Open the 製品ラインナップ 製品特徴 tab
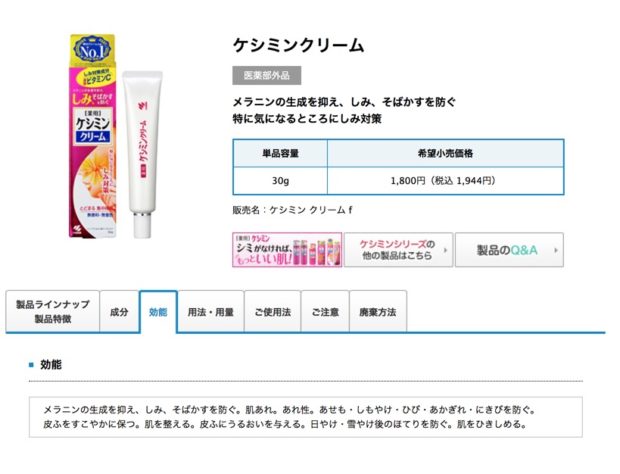This screenshot has height=474, width=620. [53, 312]
